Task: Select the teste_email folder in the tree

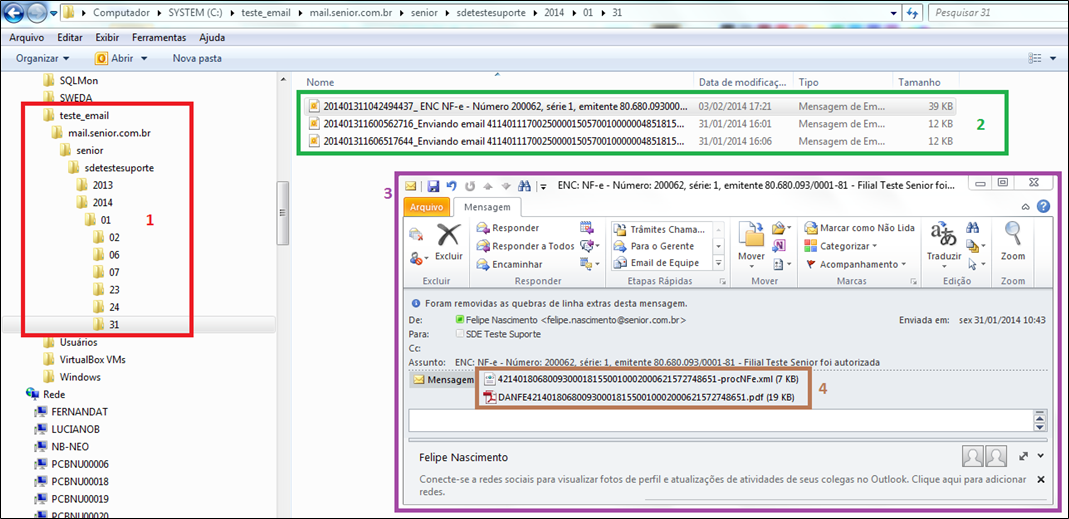Action: coord(76,115)
